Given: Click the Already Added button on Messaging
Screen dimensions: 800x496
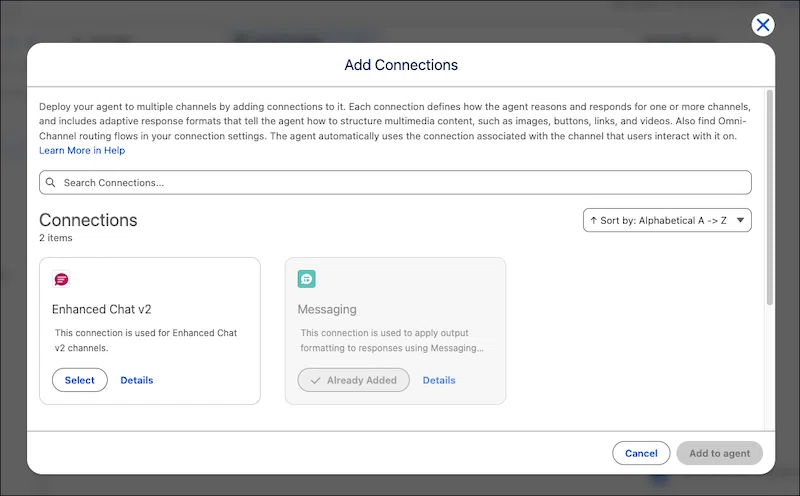Looking at the screenshot, I should pyautogui.click(x=354, y=380).
